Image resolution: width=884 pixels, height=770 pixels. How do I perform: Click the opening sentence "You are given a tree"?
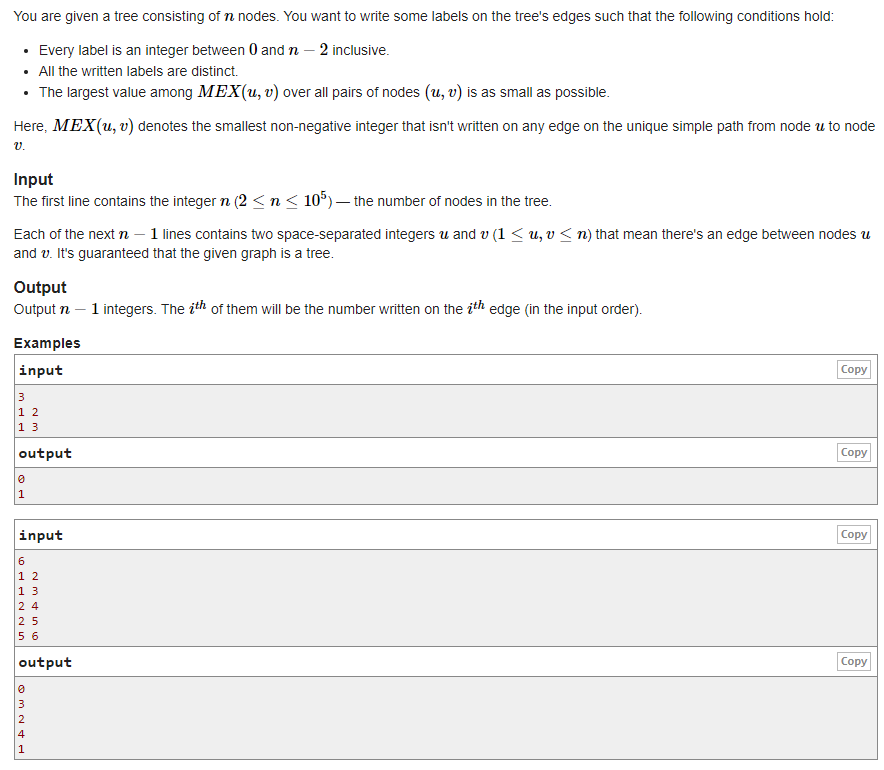tap(423, 16)
